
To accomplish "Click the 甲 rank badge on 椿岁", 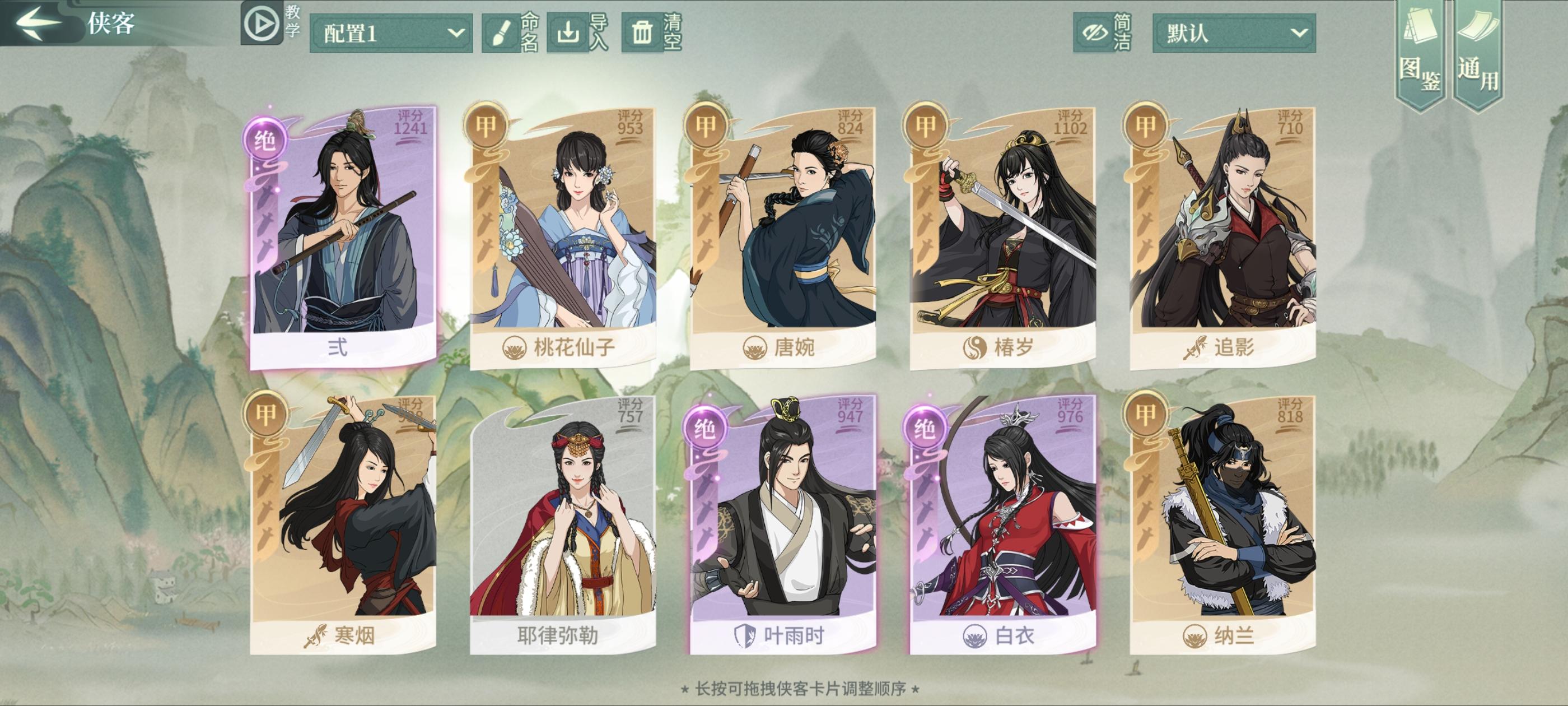I will pos(925,126).
